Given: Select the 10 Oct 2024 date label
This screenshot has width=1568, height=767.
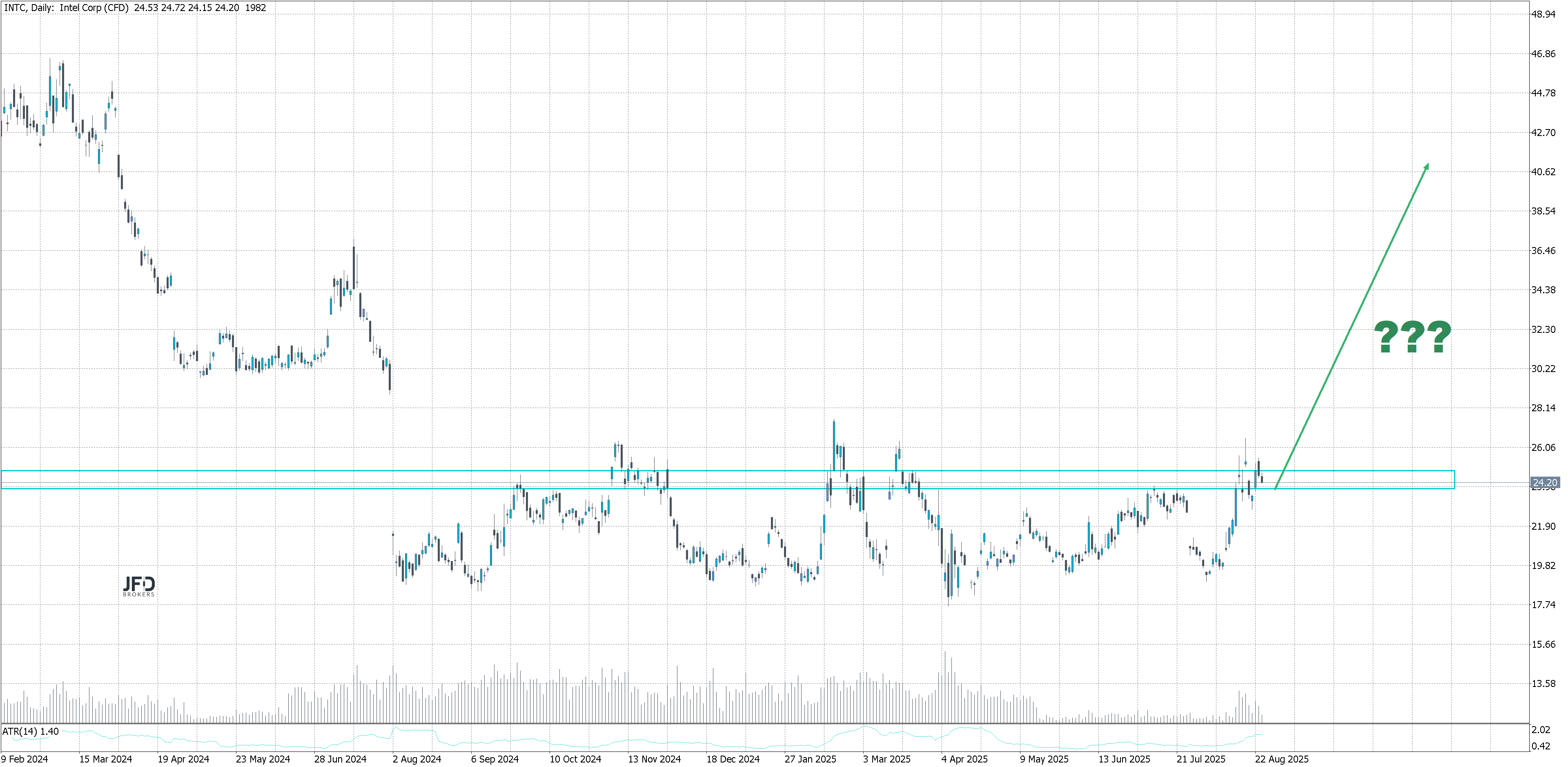Looking at the screenshot, I should tap(575, 759).
